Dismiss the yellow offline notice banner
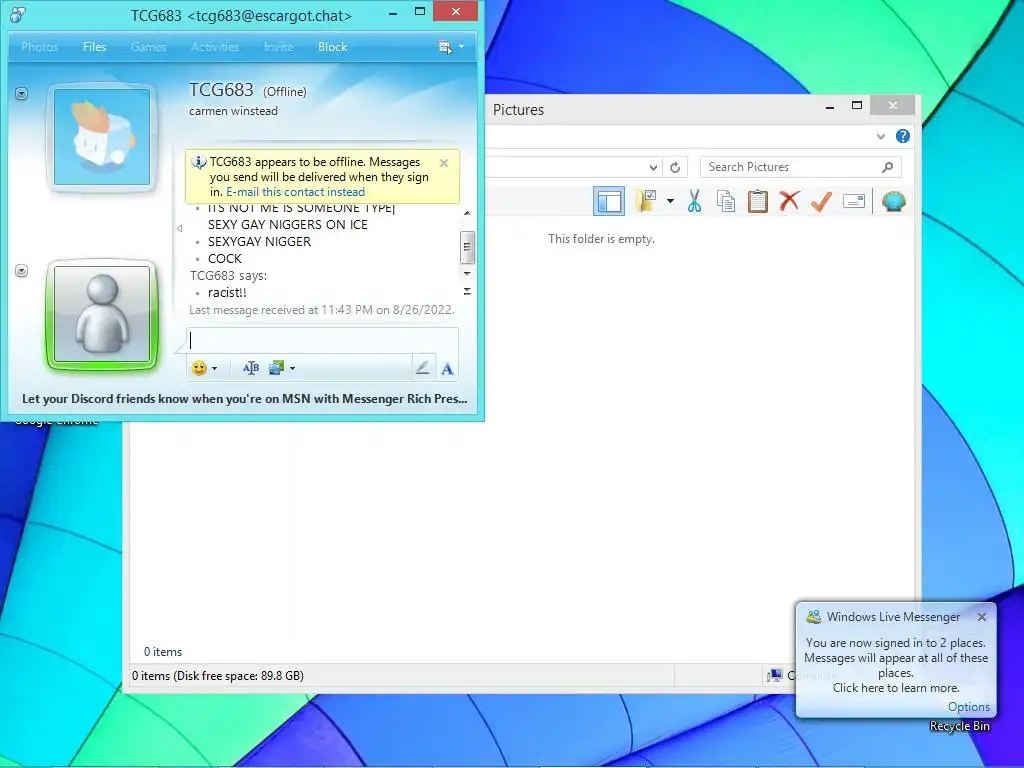The width and height of the screenshot is (1024, 768). [x=444, y=163]
